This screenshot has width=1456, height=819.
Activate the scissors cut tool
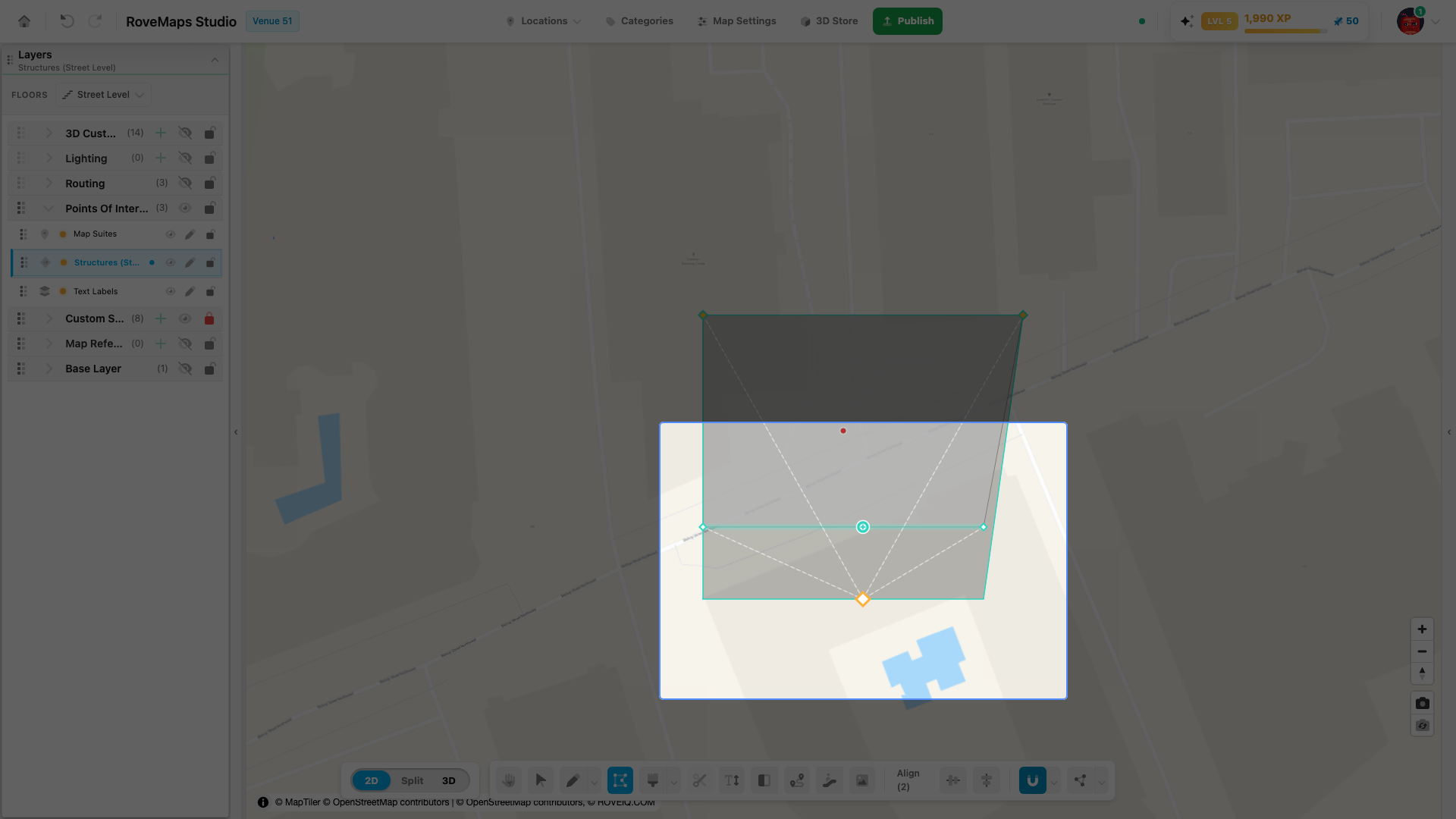(x=699, y=780)
